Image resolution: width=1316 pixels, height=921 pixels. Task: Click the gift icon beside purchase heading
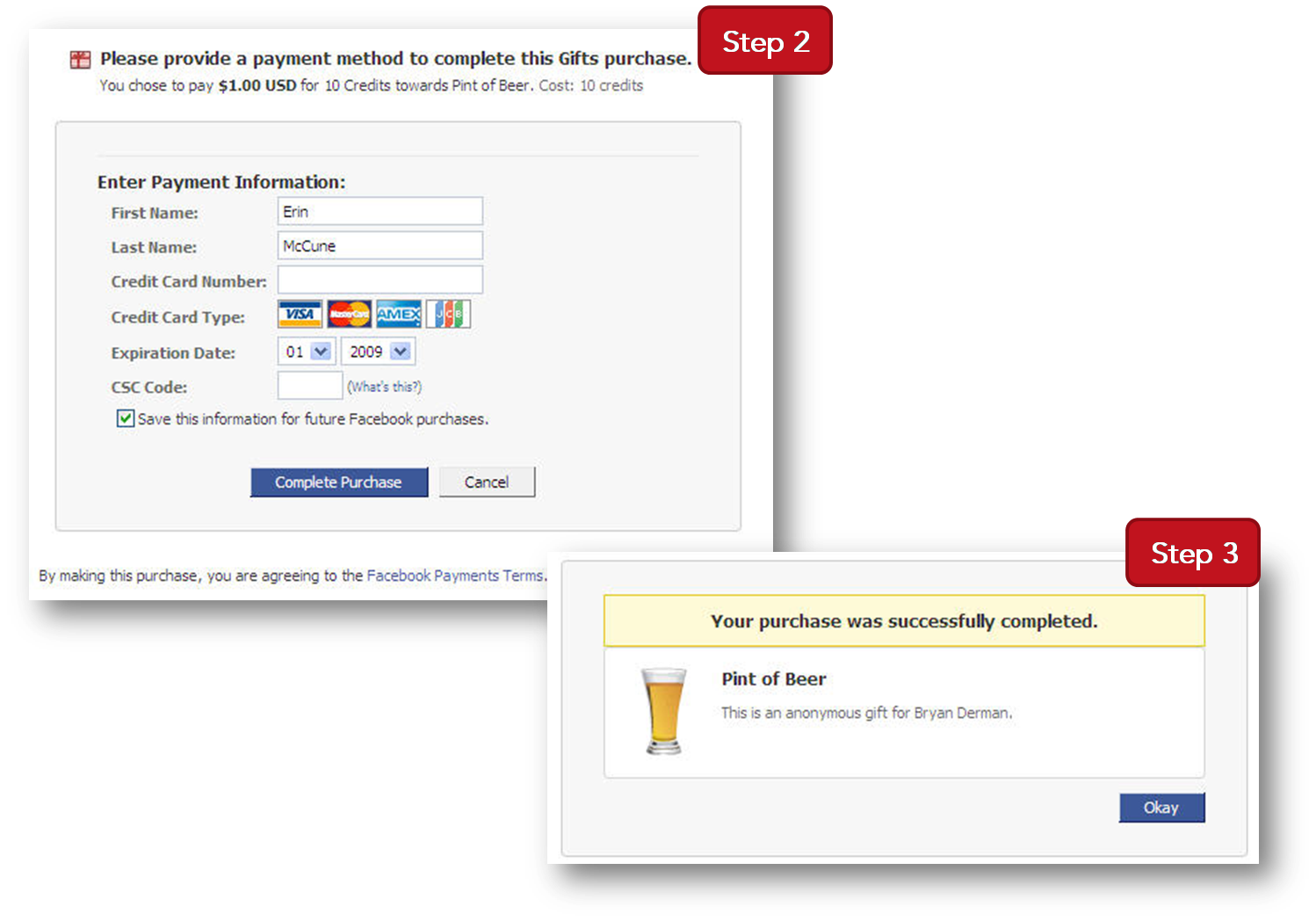coord(80,60)
